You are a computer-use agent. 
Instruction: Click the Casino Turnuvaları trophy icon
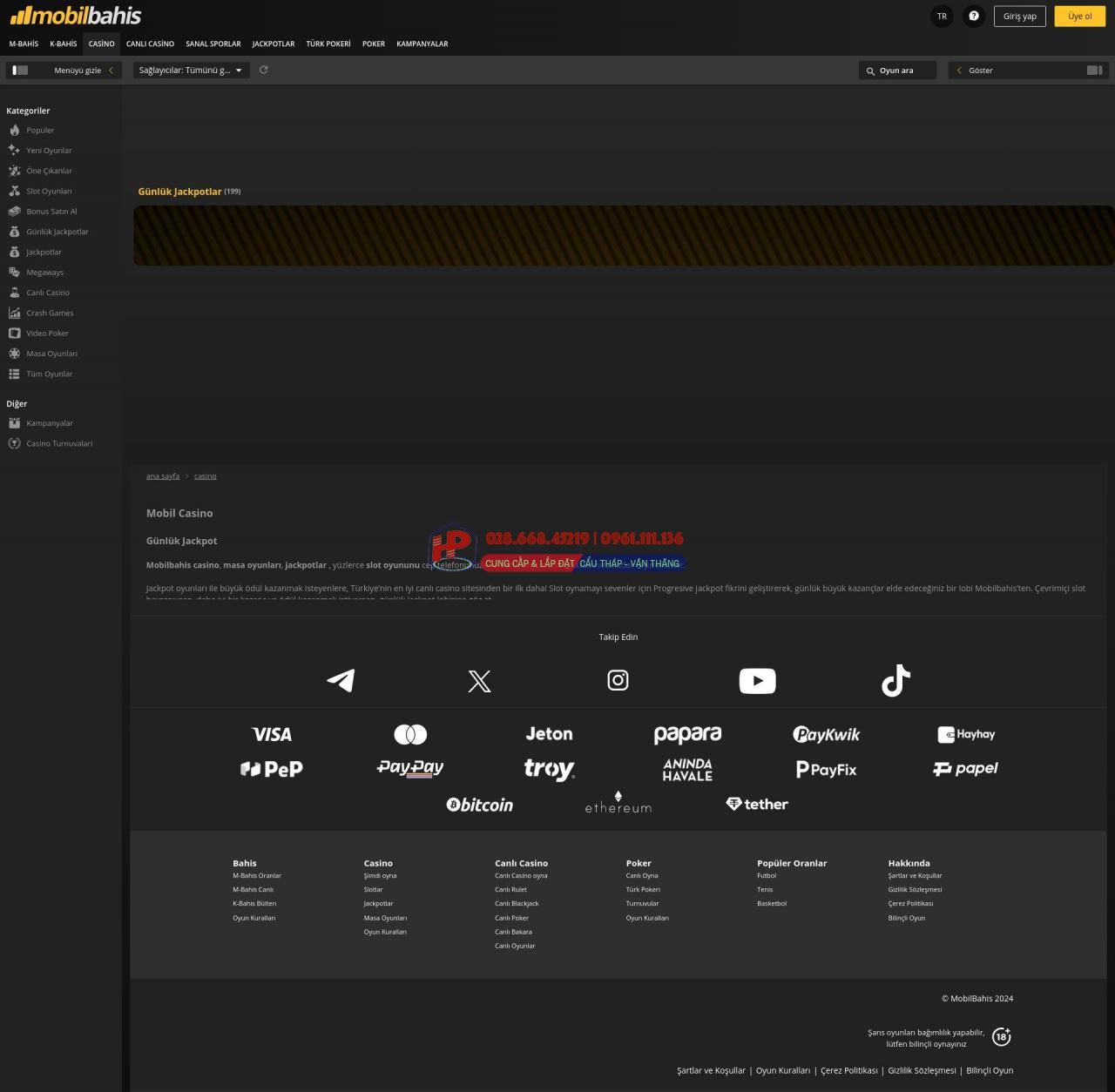(14, 443)
